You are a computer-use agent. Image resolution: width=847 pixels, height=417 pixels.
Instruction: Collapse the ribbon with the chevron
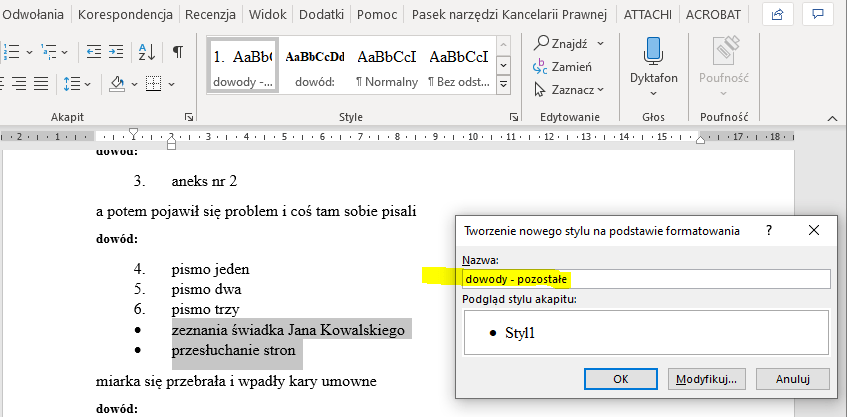click(831, 117)
